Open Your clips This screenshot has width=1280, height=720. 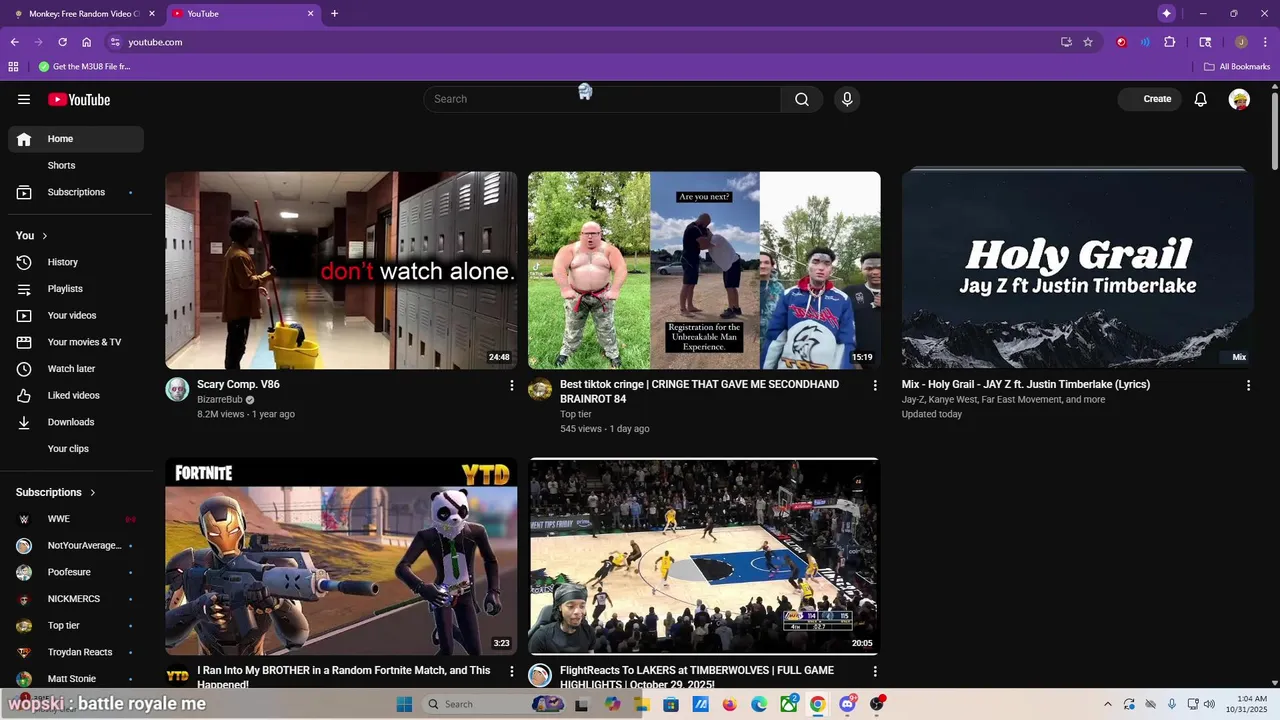coord(76,449)
